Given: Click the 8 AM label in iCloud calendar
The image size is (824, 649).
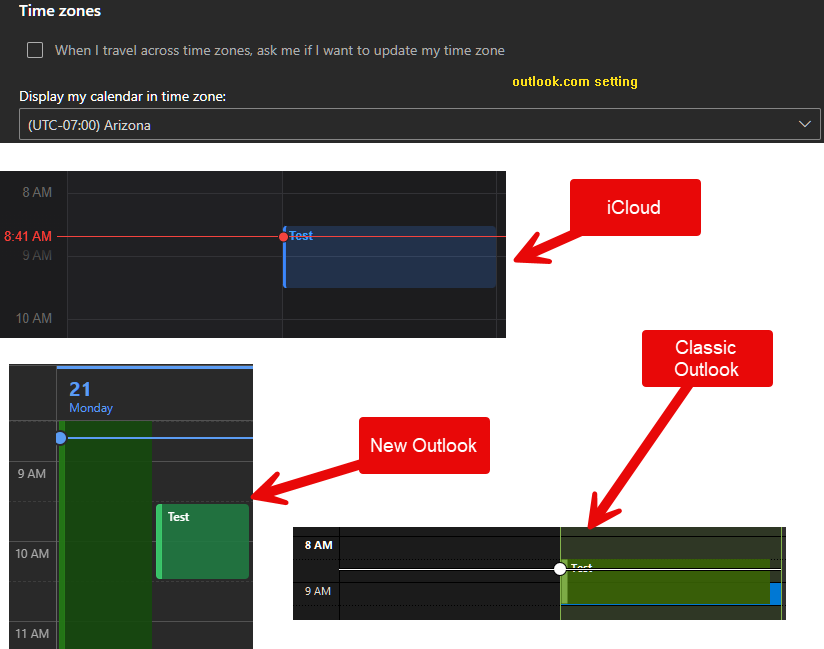Looking at the screenshot, I should 37,192.
